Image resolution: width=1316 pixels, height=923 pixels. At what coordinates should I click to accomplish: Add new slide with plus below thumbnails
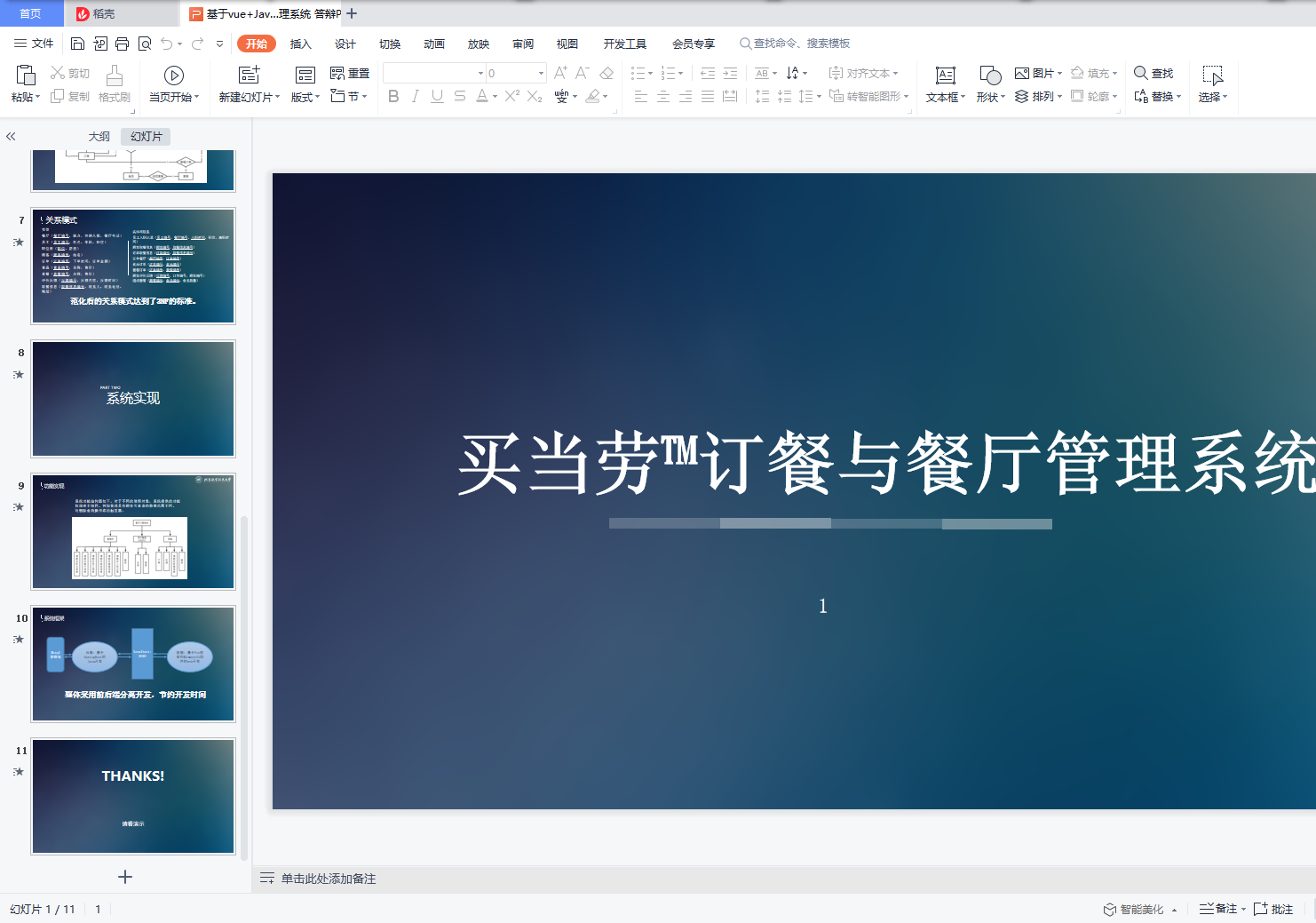(125, 877)
